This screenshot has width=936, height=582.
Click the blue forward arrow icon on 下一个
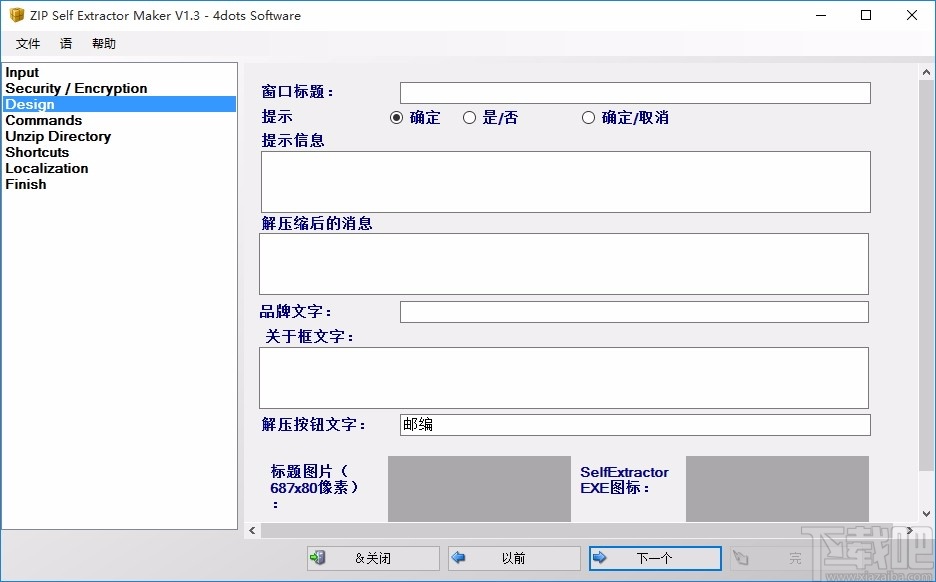pos(601,558)
